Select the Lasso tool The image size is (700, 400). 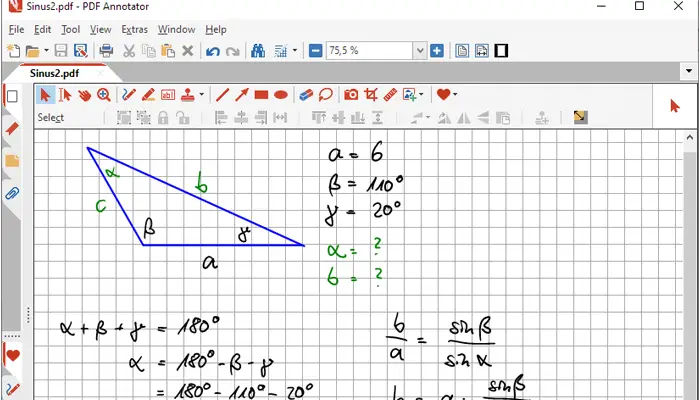[326, 95]
